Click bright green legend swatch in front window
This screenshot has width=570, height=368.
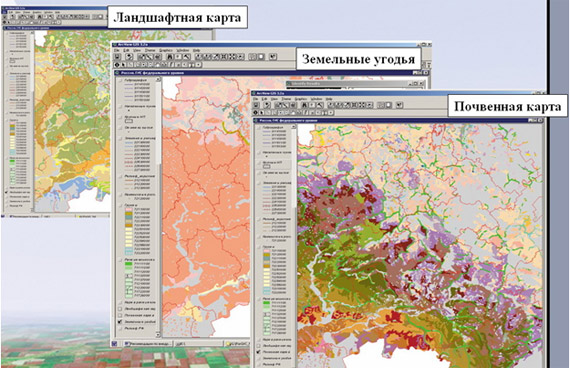tap(266, 303)
